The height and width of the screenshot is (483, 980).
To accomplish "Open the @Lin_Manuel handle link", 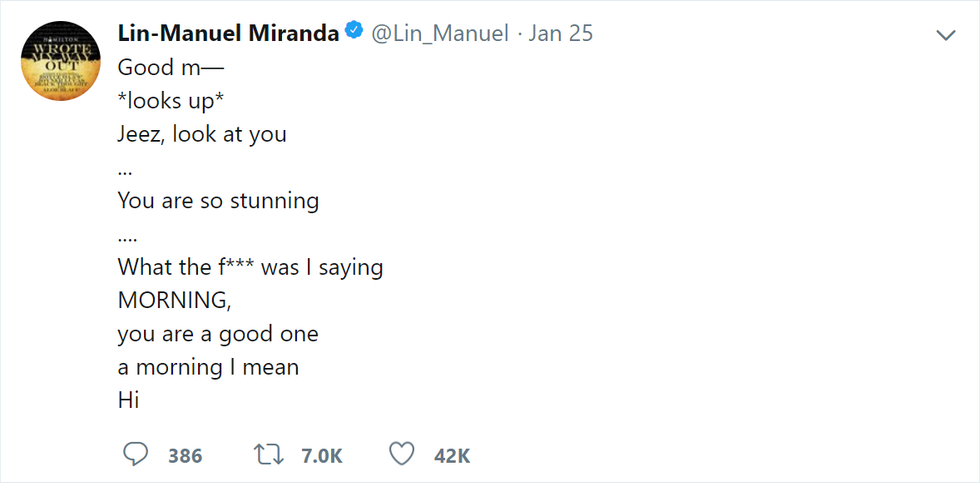I will (440, 33).
